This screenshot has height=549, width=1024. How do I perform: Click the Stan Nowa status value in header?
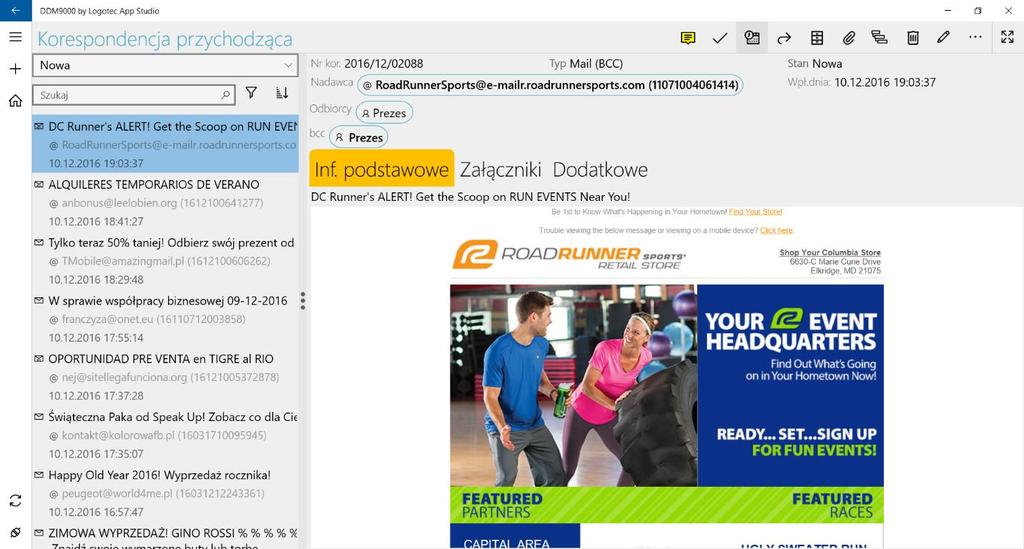(x=827, y=63)
